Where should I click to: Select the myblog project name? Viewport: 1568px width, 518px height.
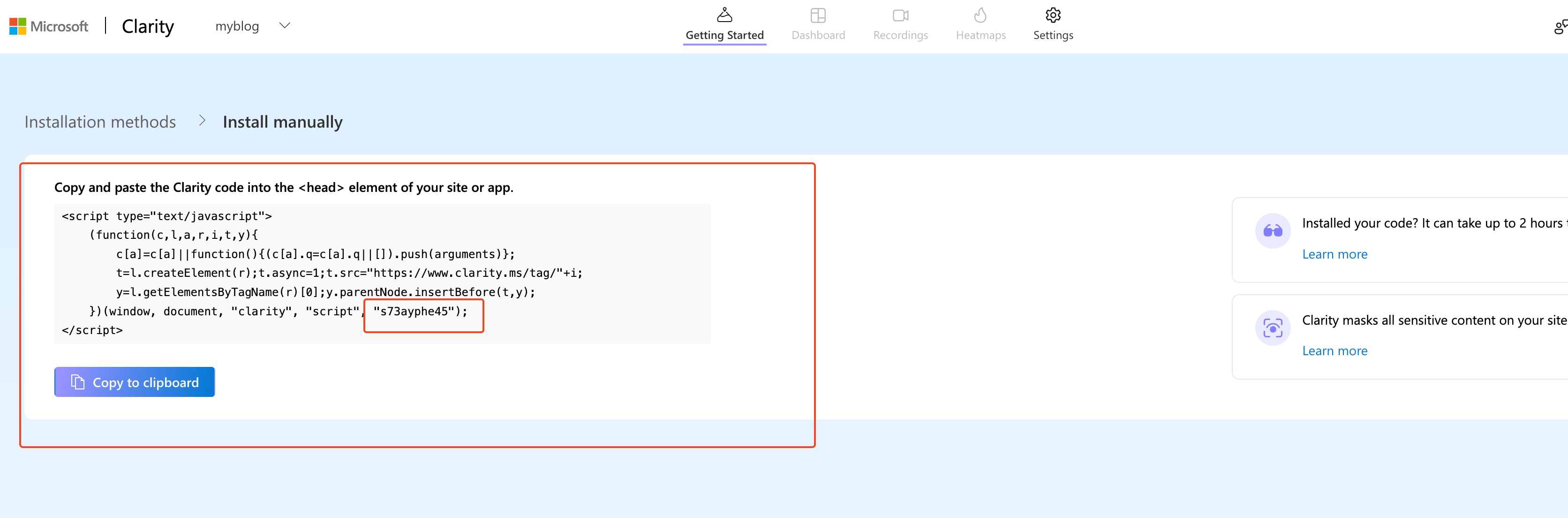(x=237, y=26)
